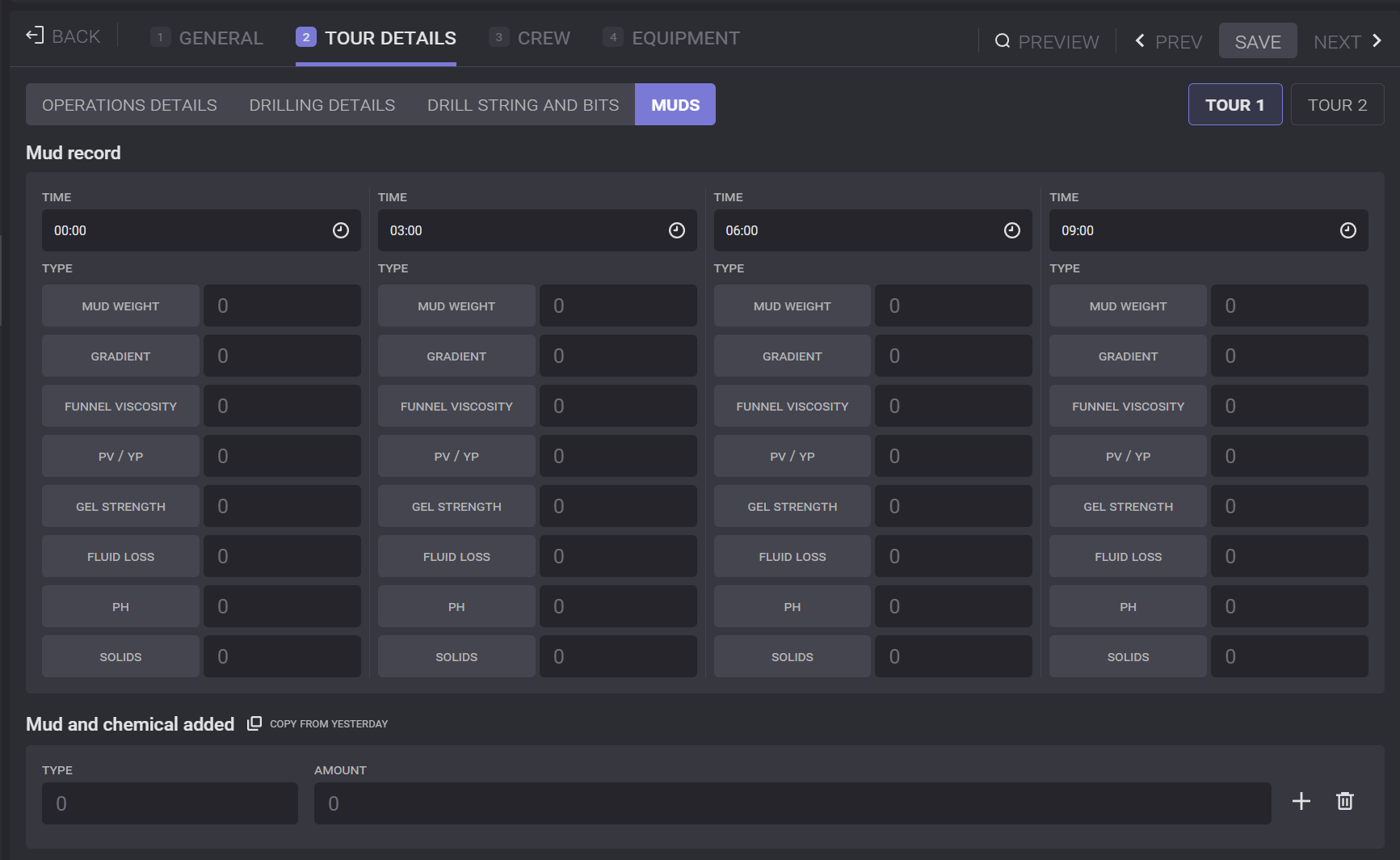1400x860 pixels.
Task: Open time picker for 03:00 field
Action: click(676, 230)
